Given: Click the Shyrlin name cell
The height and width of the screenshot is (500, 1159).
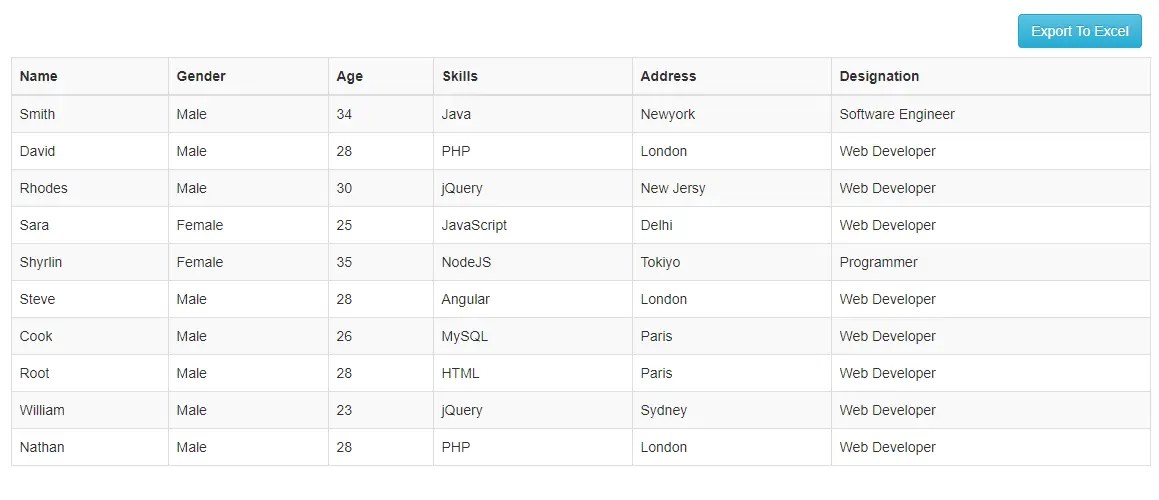Looking at the screenshot, I should (41, 262).
